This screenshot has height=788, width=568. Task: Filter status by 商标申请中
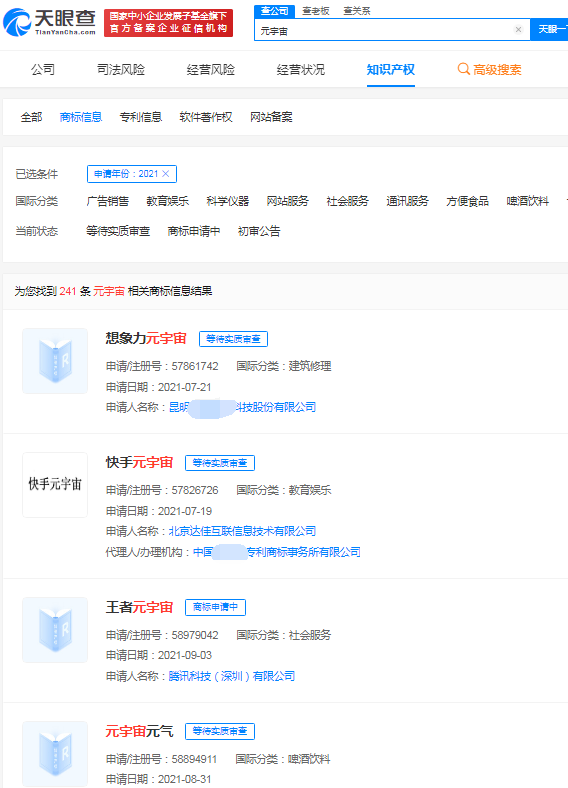(x=194, y=231)
